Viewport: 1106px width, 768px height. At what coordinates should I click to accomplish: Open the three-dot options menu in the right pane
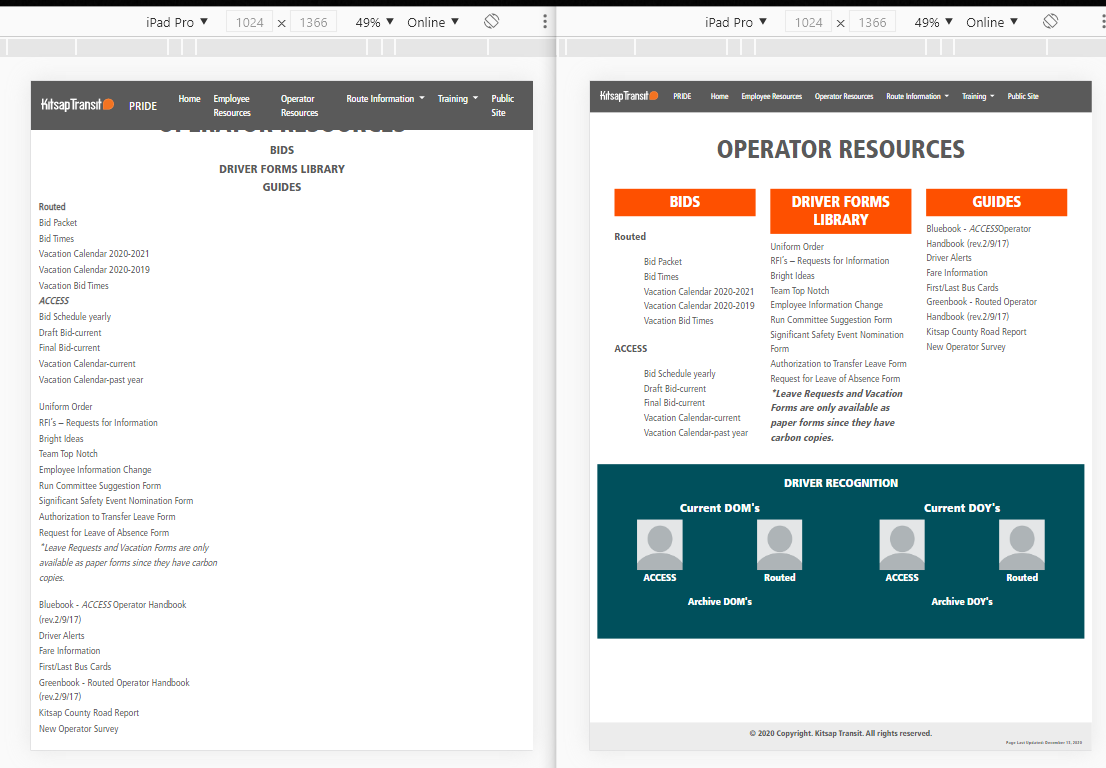[1101, 22]
